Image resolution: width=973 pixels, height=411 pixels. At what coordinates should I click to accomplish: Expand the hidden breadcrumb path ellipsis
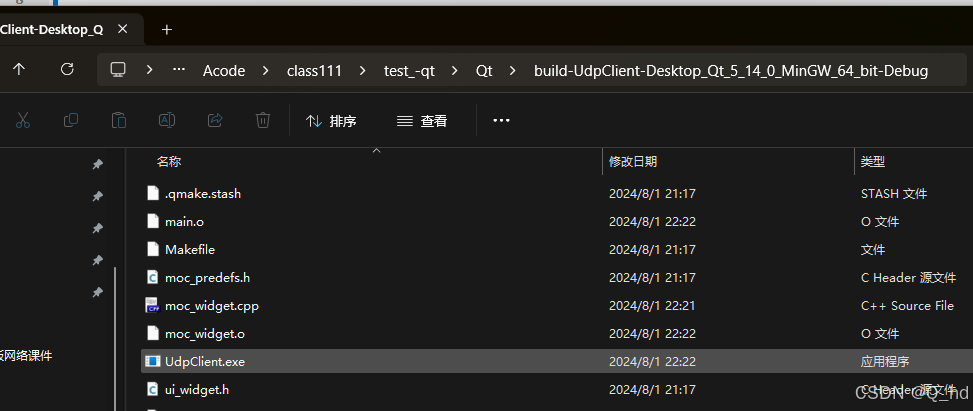pyautogui.click(x=179, y=70)
